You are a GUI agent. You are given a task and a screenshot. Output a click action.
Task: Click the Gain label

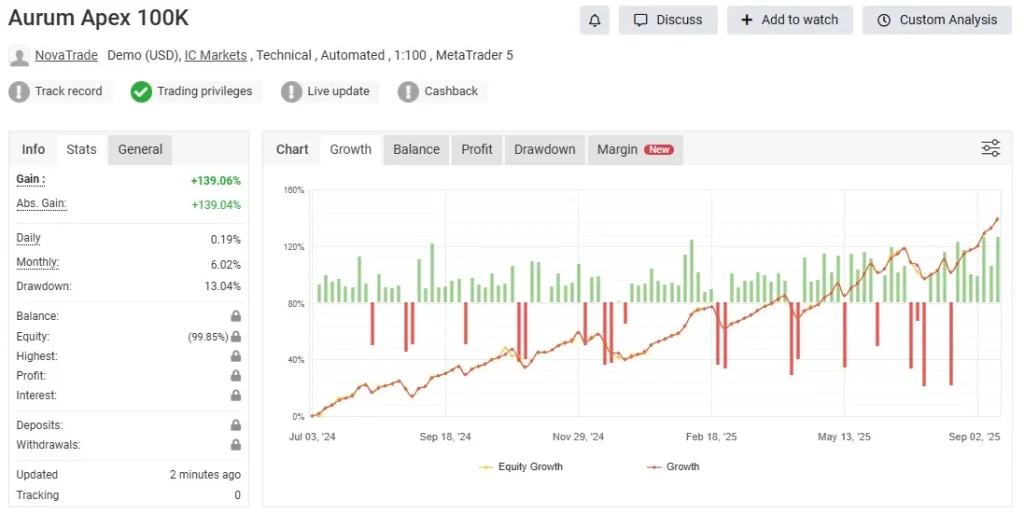point(31,179)
